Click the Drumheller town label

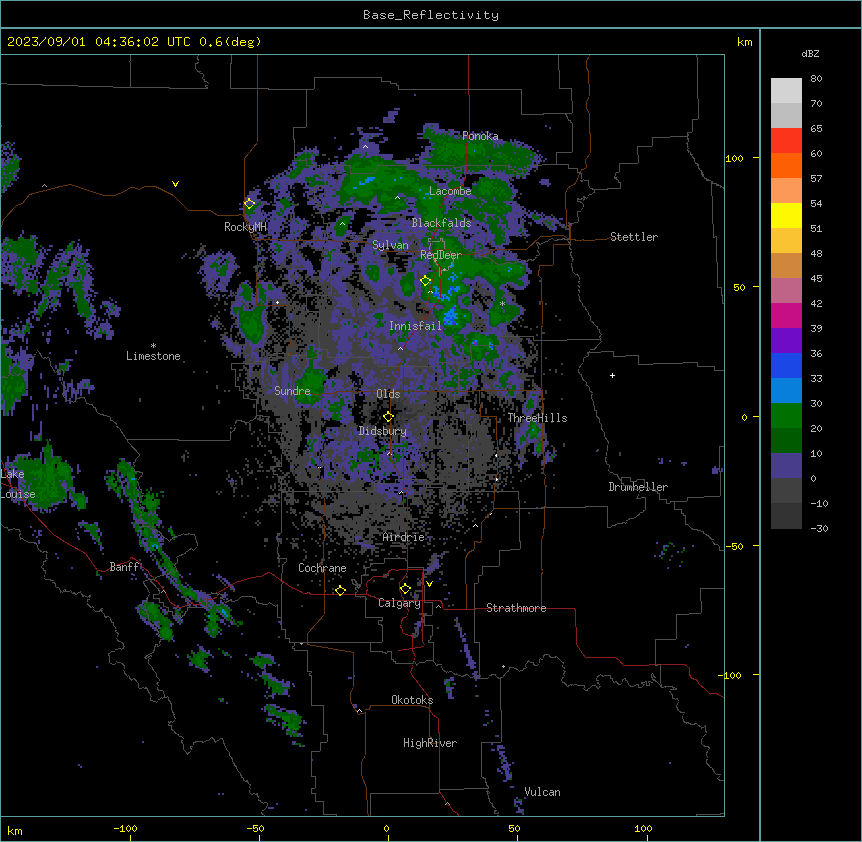point(638,487)
